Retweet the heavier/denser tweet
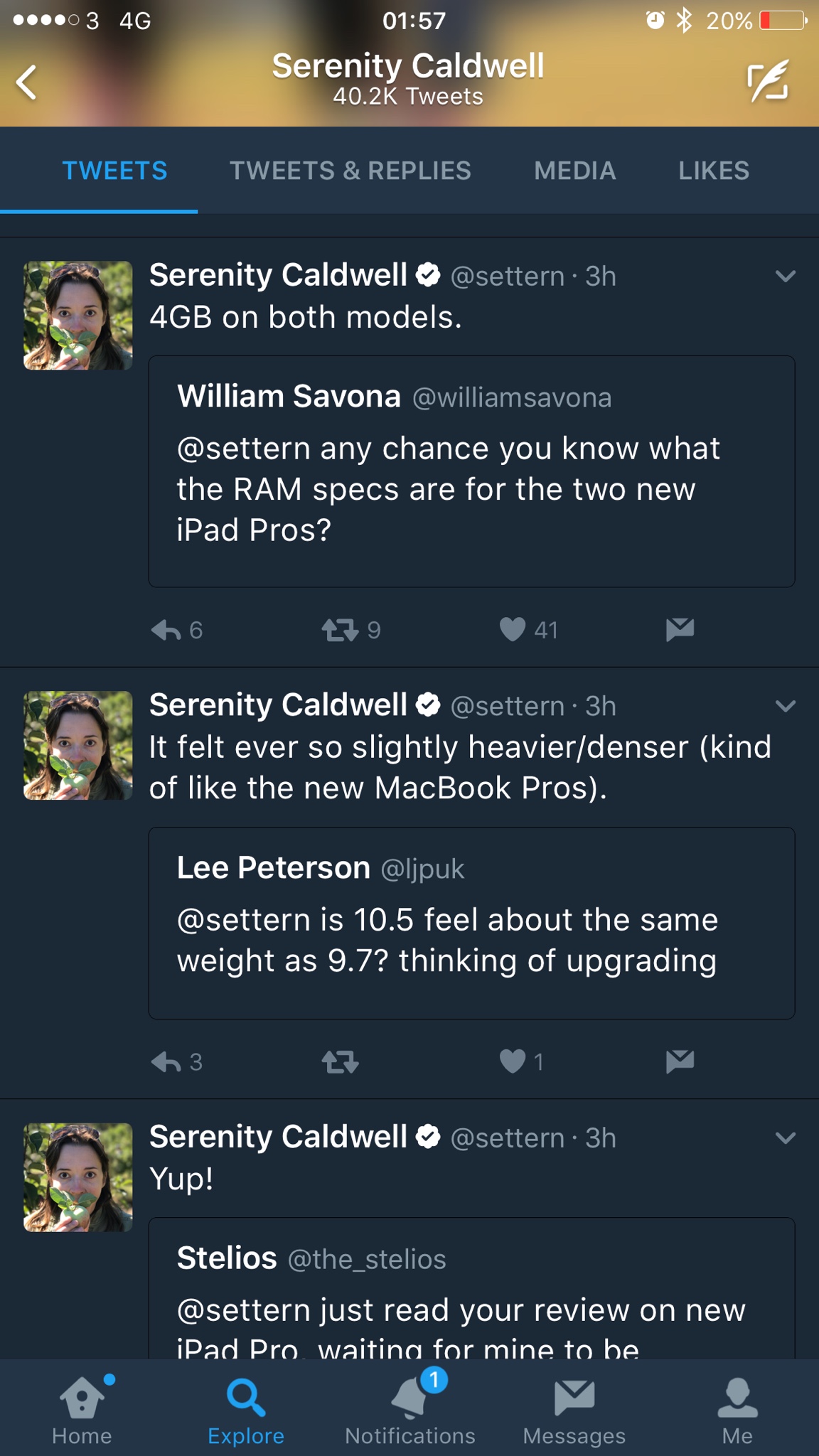819x1456 pixels. pyautogui.click(x=340, y=1062)
